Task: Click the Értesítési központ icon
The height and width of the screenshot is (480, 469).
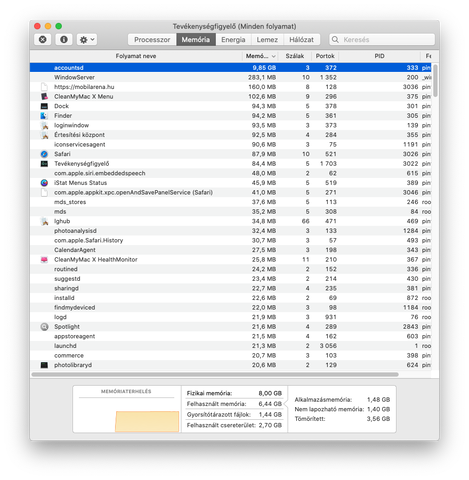Action: coord(44,135)
